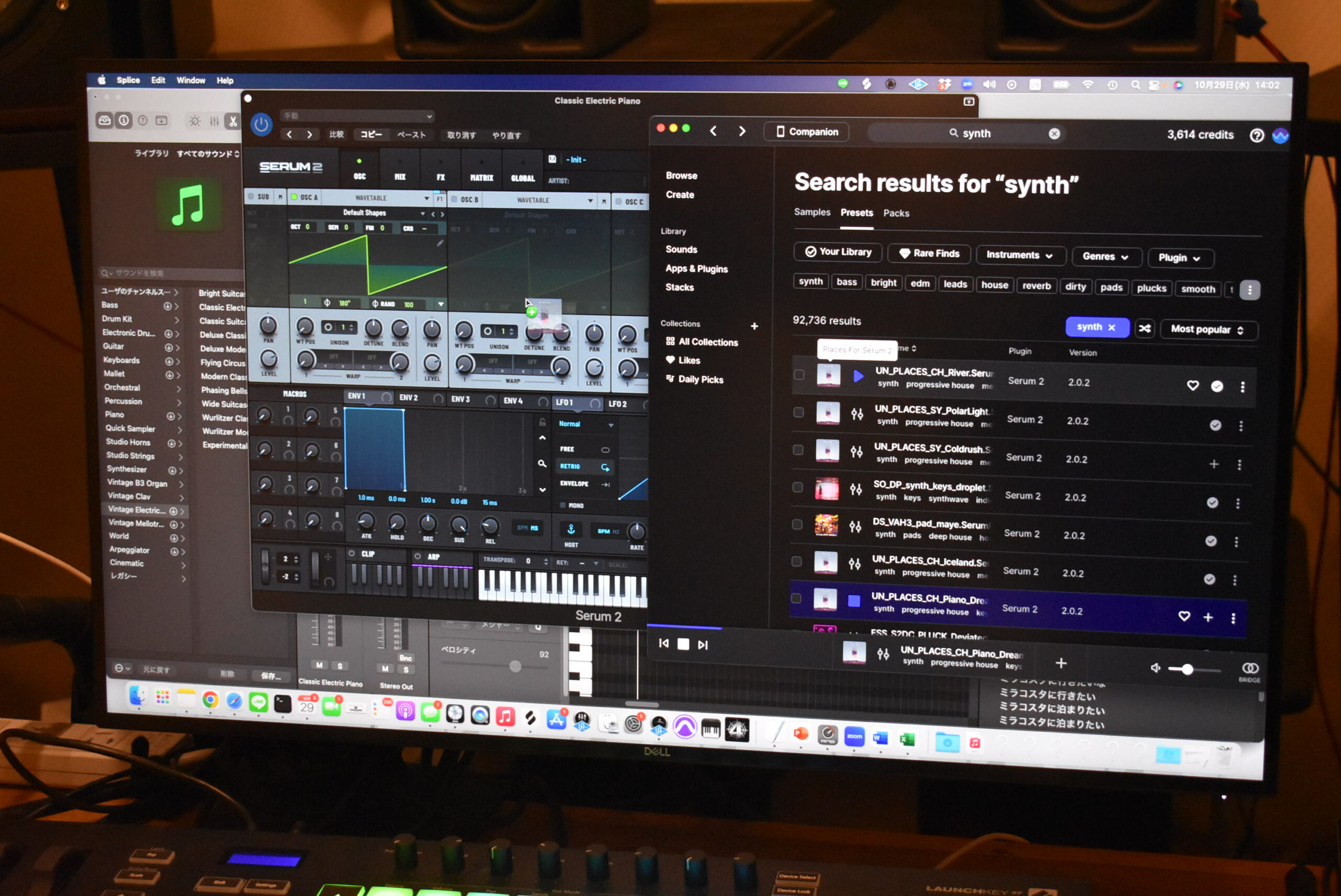The width and height of the screenshot is (1341, 896).
Task: Click the shuffle results icon
Action: 1145,328
